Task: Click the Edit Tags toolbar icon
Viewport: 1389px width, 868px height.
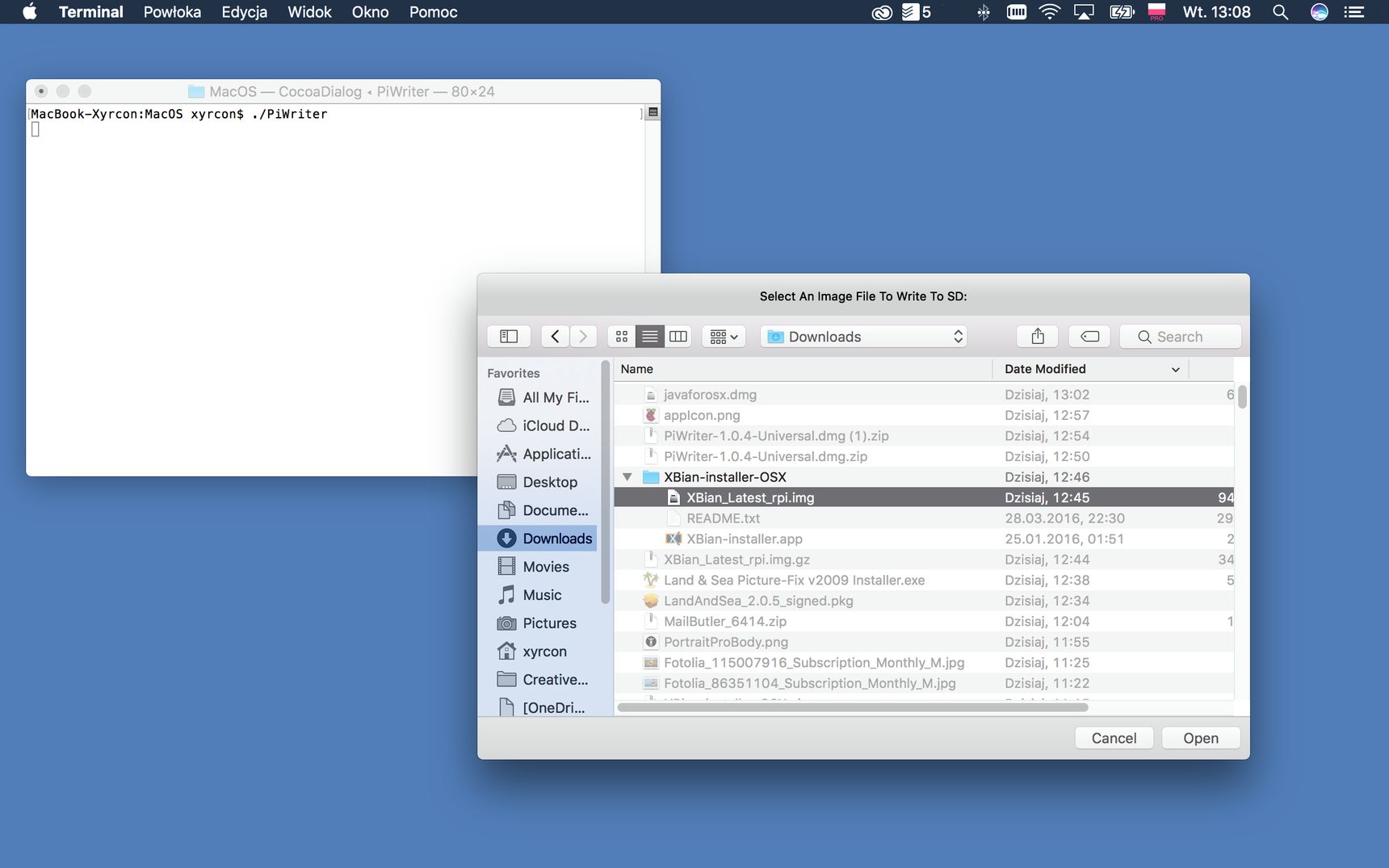Action: [1089, 337]
